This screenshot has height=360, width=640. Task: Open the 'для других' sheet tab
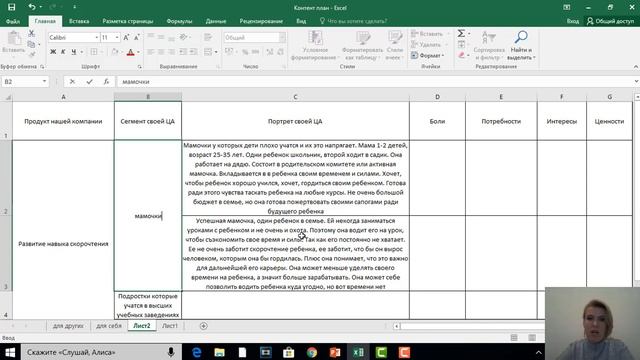(68, 326)
